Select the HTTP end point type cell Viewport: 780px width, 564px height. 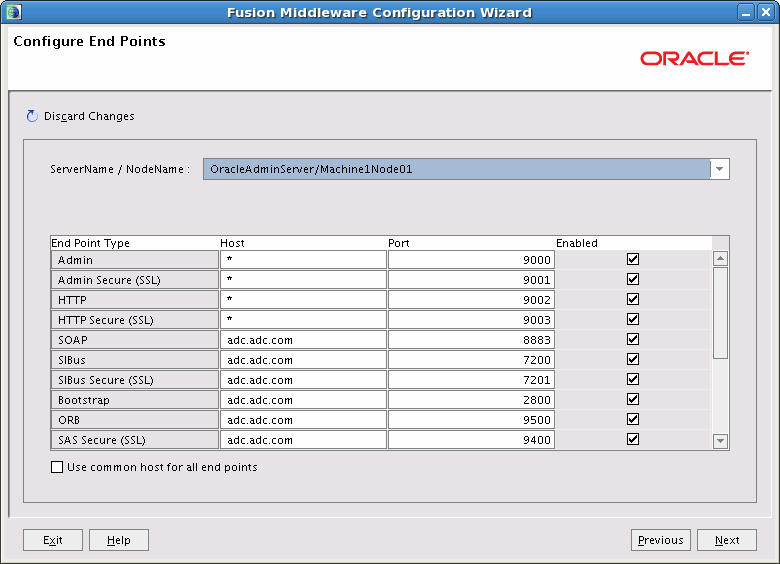point(135,299)
